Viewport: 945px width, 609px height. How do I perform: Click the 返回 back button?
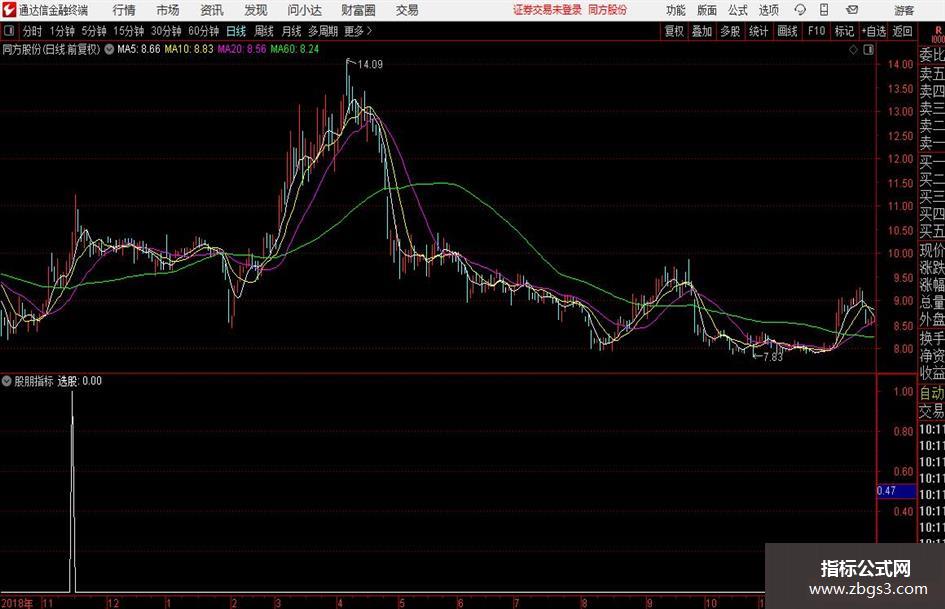(902, 31)
